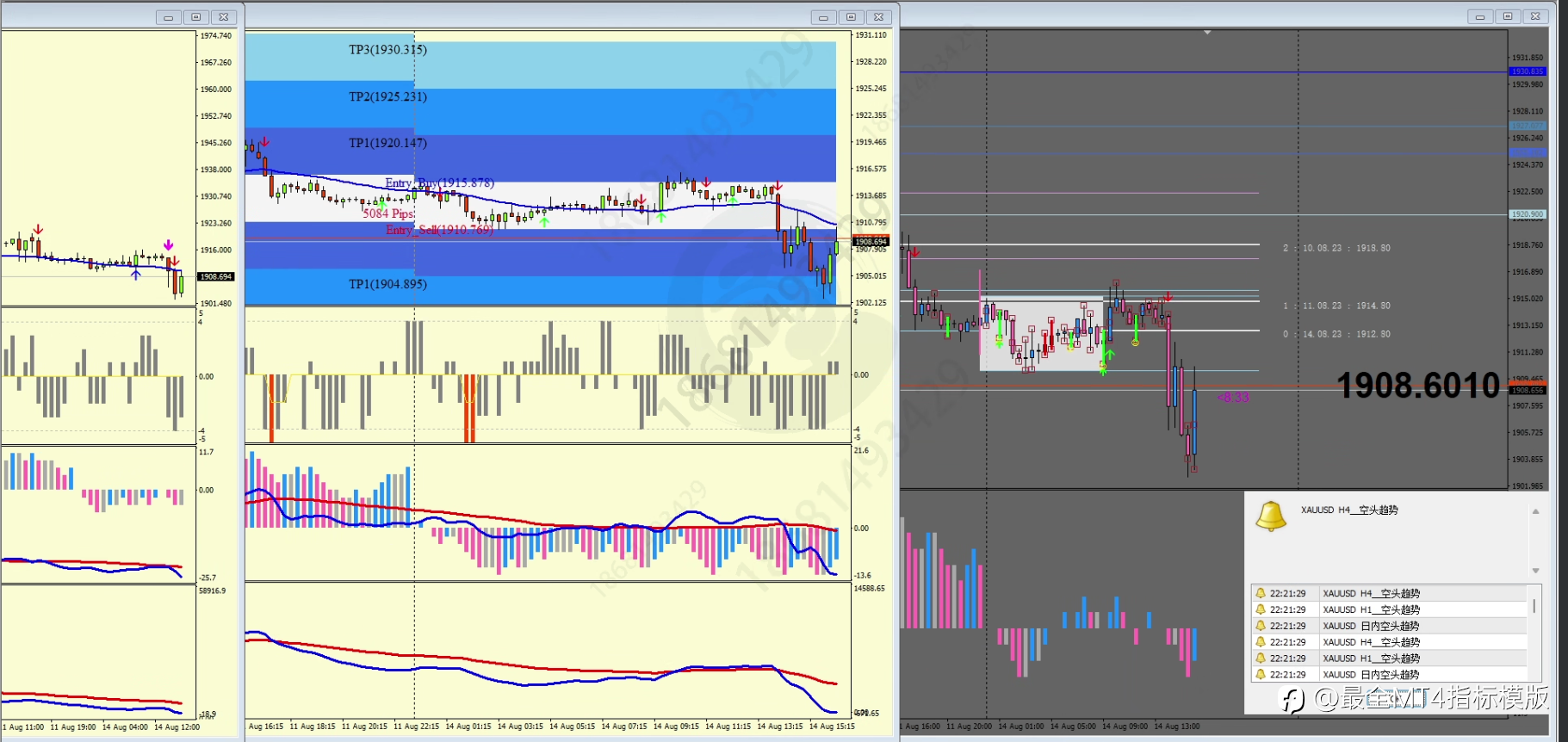Select level label 11.08.23 : 1914.80

pos(1336,306)
